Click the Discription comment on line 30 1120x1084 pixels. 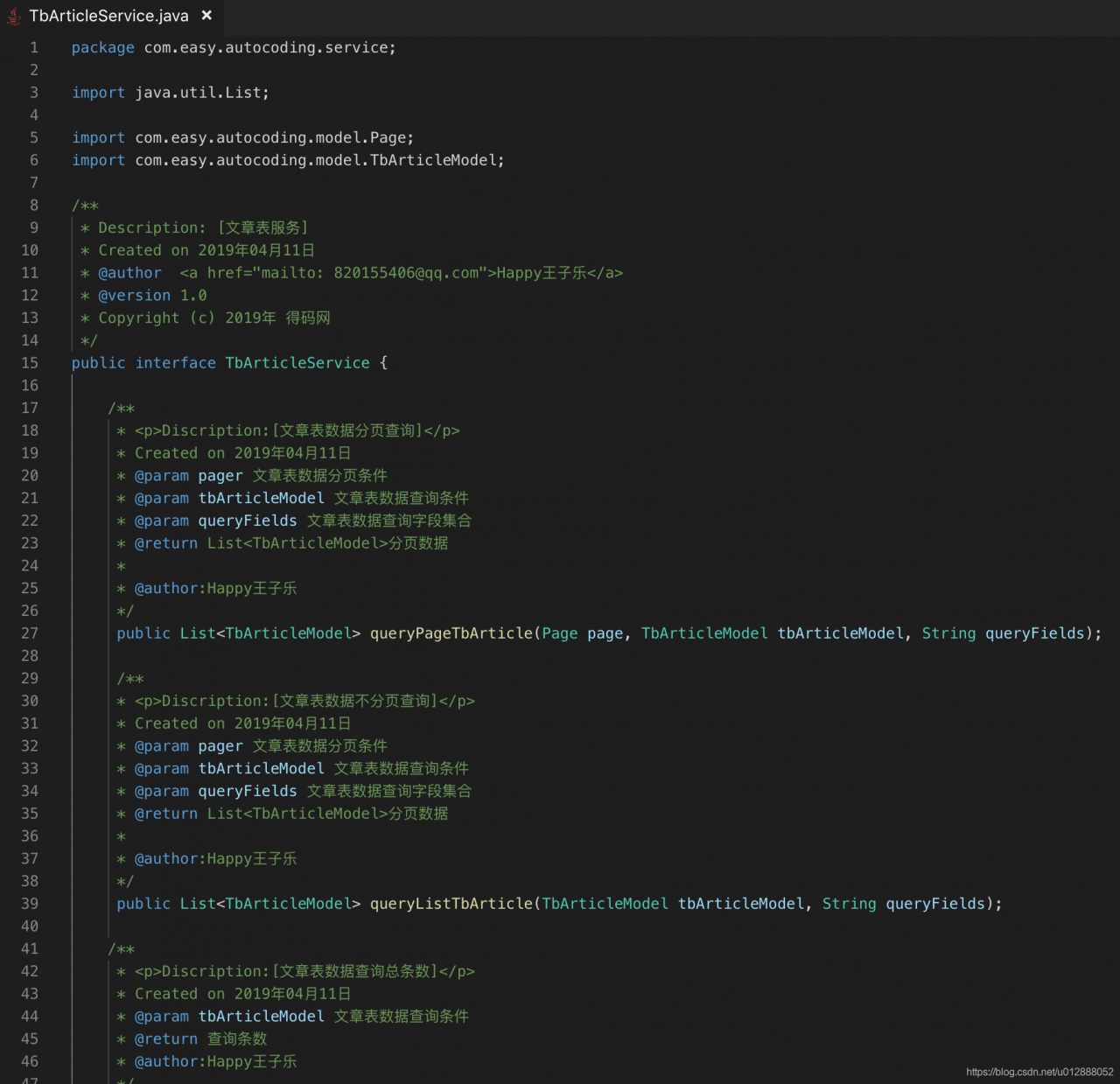296,702
